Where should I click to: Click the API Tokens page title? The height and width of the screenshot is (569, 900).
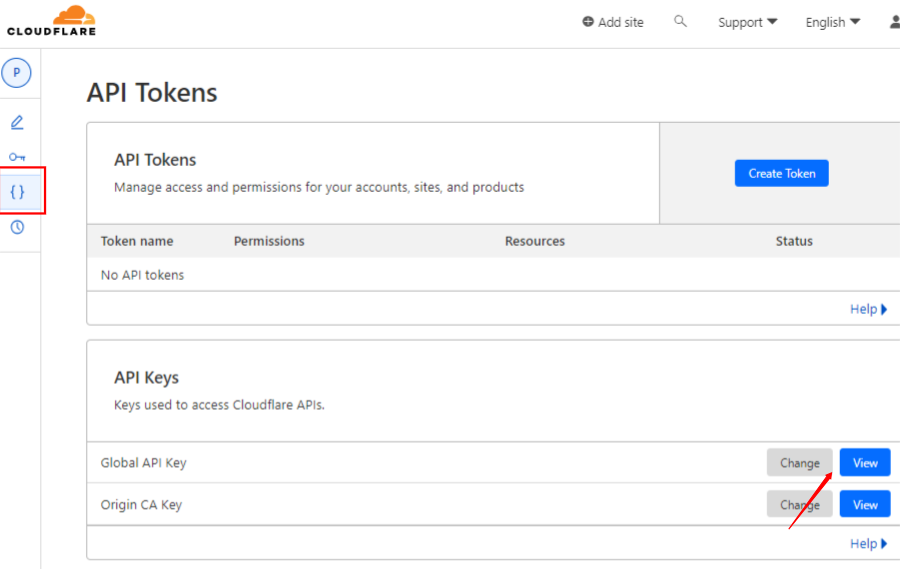tap(152, 92)
